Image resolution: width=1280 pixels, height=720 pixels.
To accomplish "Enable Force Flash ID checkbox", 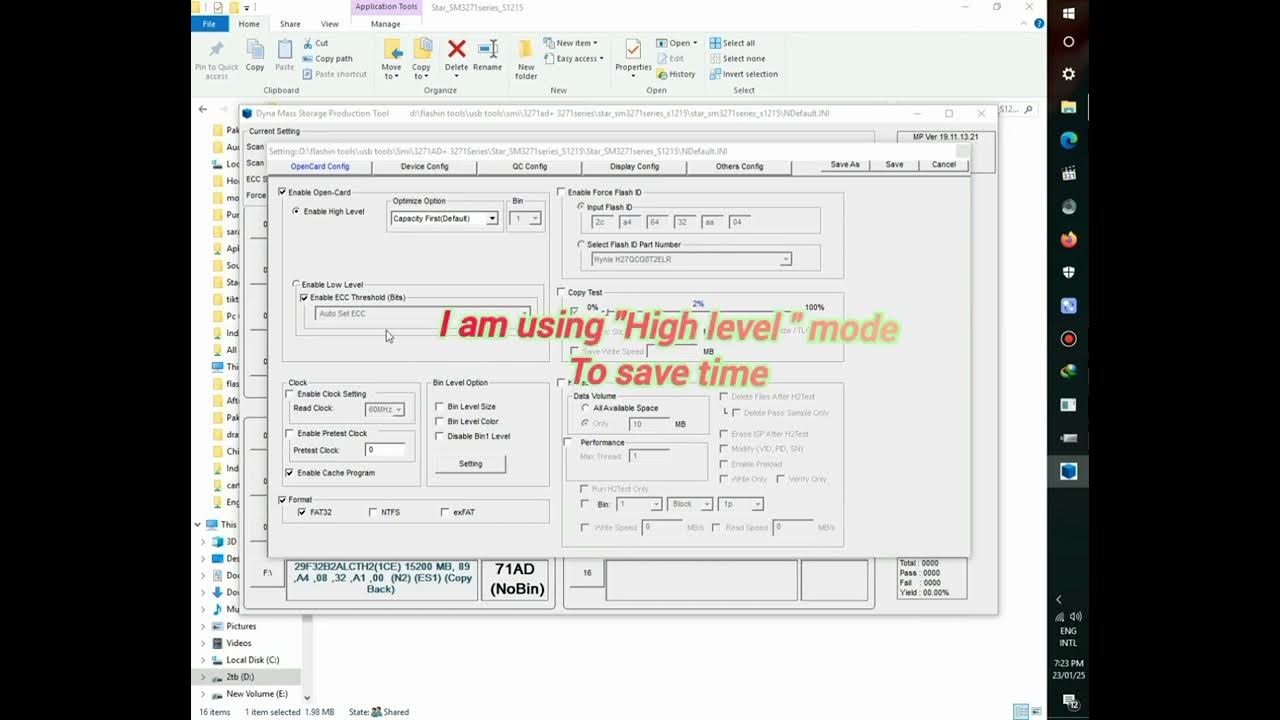I will click(561, 192).
